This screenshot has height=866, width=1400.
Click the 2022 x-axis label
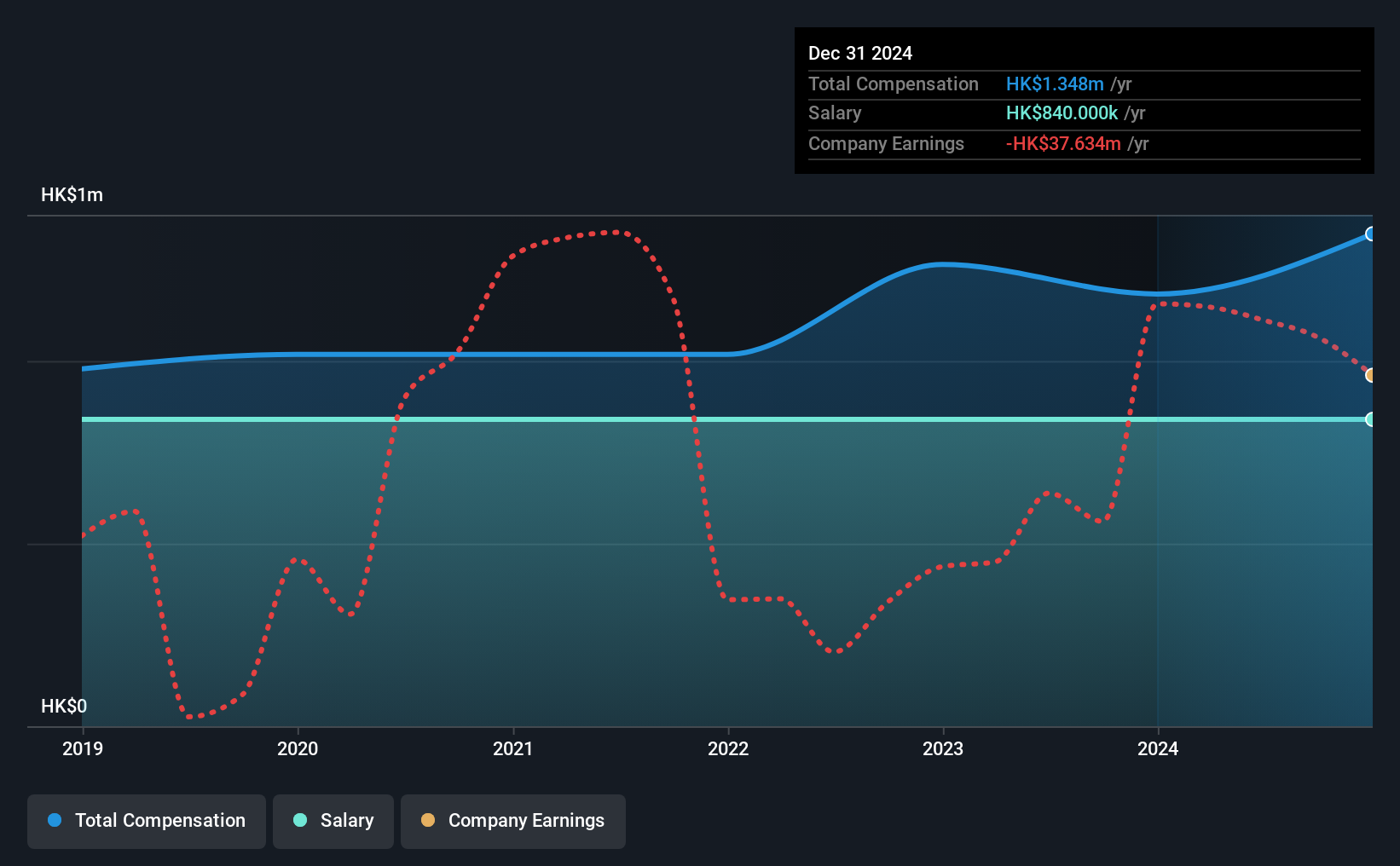pyautogui.click(x=728, y=748)
